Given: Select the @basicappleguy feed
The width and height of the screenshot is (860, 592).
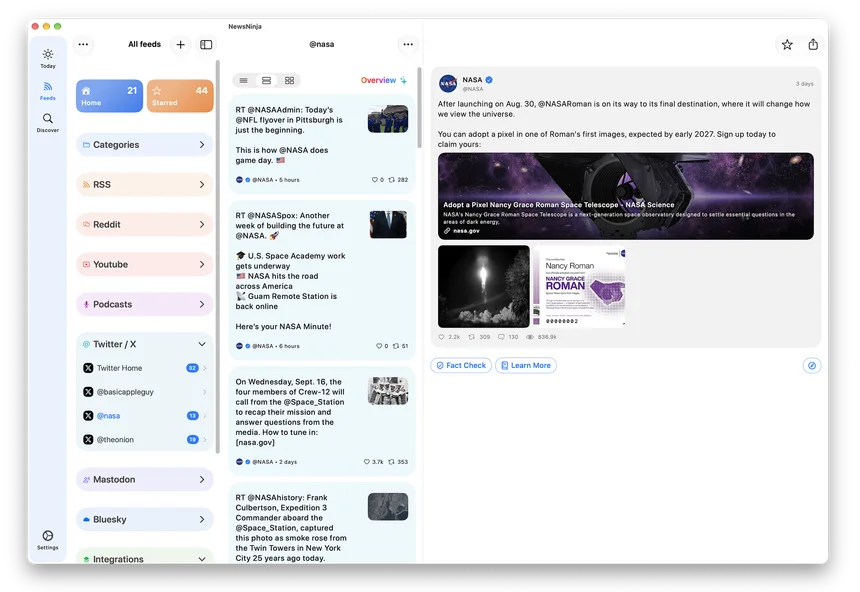Looking at the screenshot, I should (144, 392).
